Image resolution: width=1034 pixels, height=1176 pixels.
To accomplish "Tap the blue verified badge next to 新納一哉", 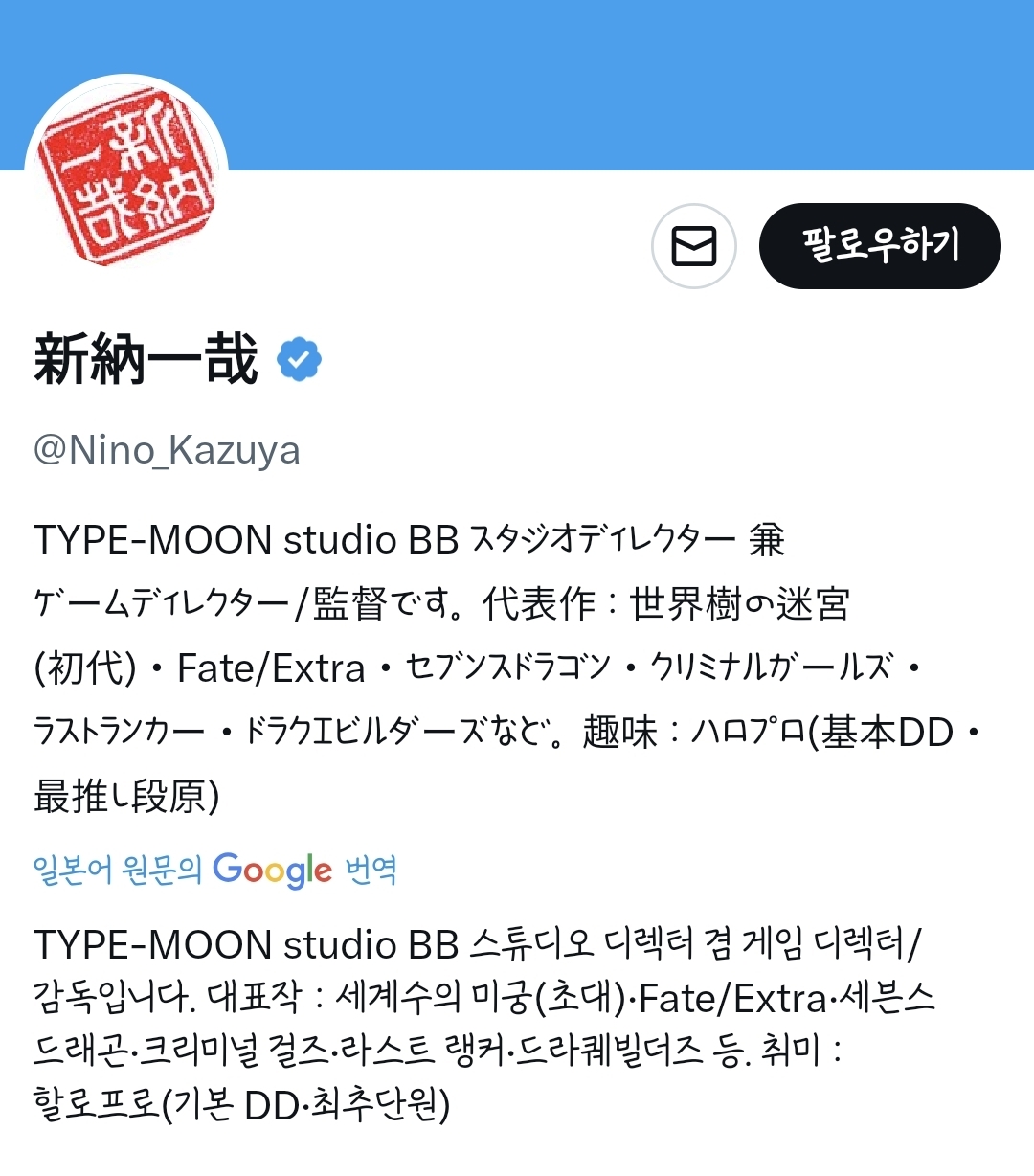I will click(300, 359).
